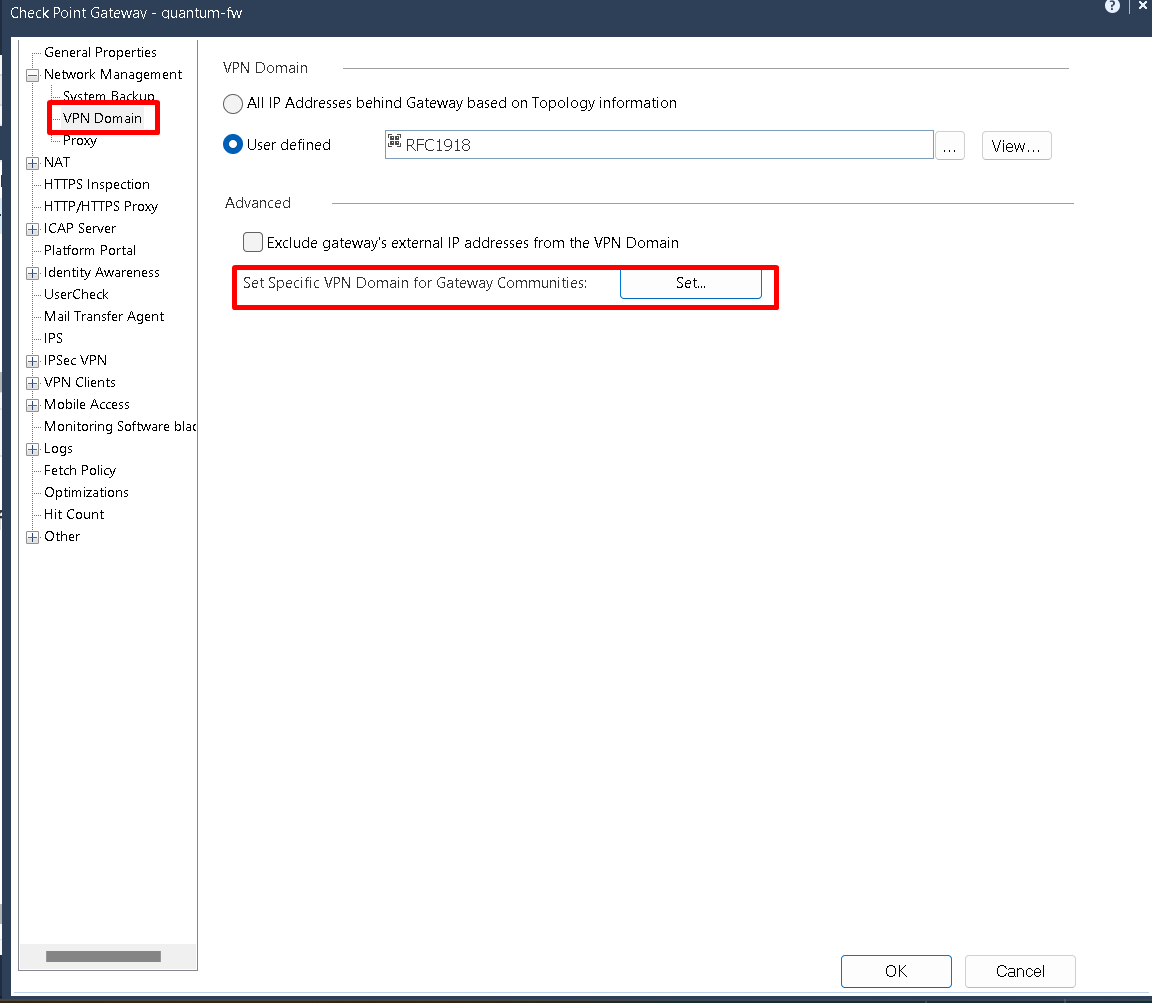Image resolution: width=1152 pixels, height=1003 pixels.
Task: Select the IPSec VPN label
Action: (x=75, y=361)
